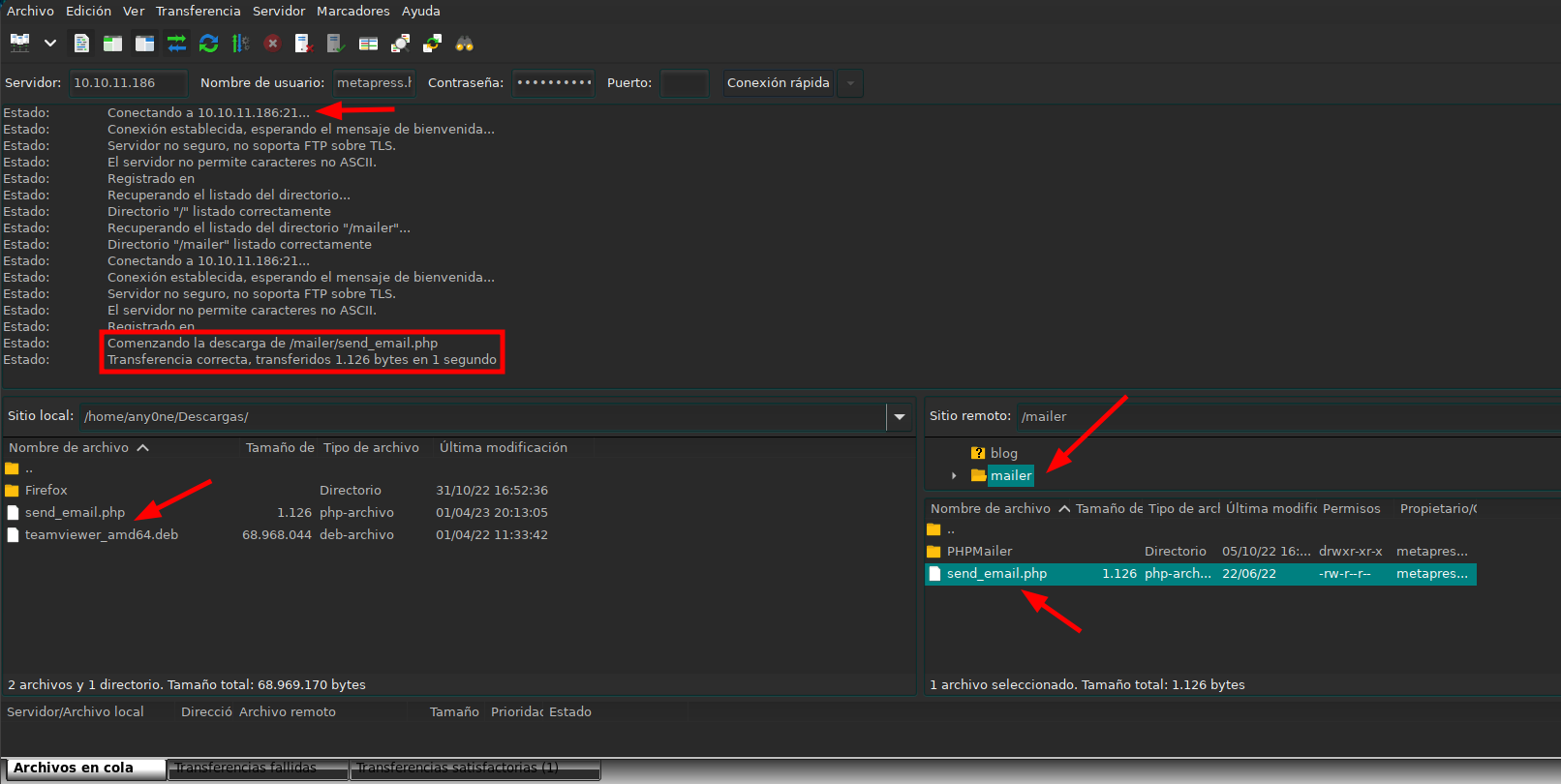This screenshot has width=1561, height=784.
Task: Click 'Comenzando la descarga' log line
Action: [x=273, y=344]
